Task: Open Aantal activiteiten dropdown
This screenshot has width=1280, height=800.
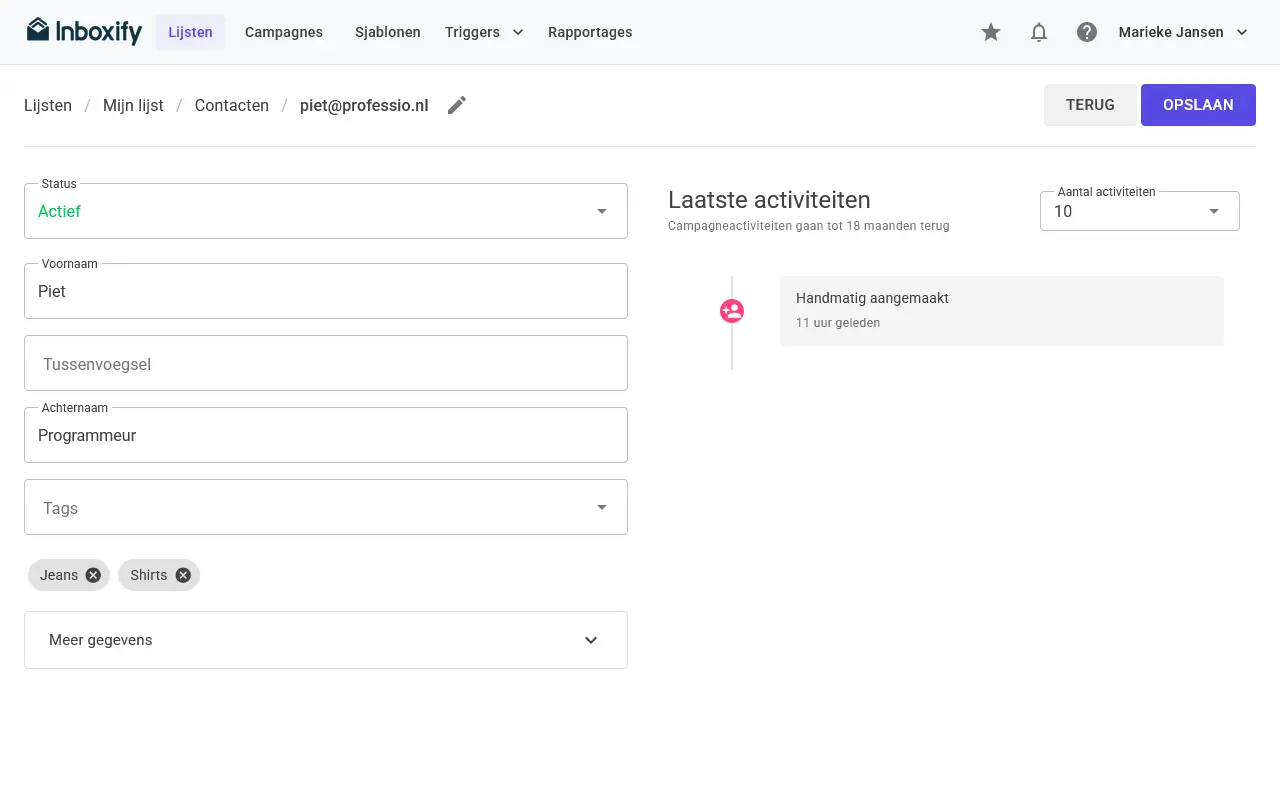Action: [1140, 211]
